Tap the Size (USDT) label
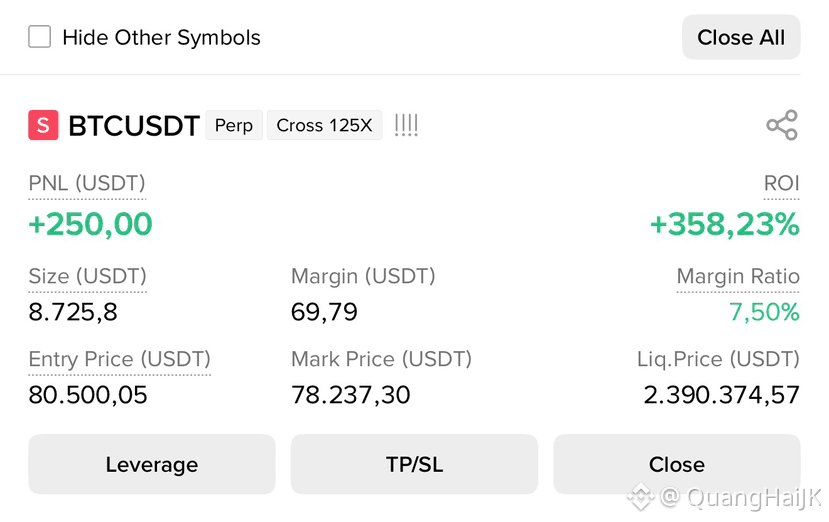The height and width of the screenshot is (522, 829). click(87, 276)
